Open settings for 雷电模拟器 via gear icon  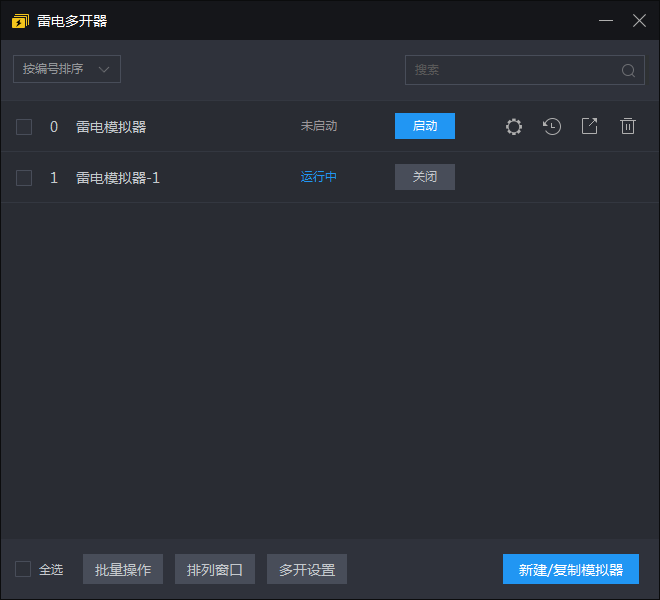[x=514, y=127]
